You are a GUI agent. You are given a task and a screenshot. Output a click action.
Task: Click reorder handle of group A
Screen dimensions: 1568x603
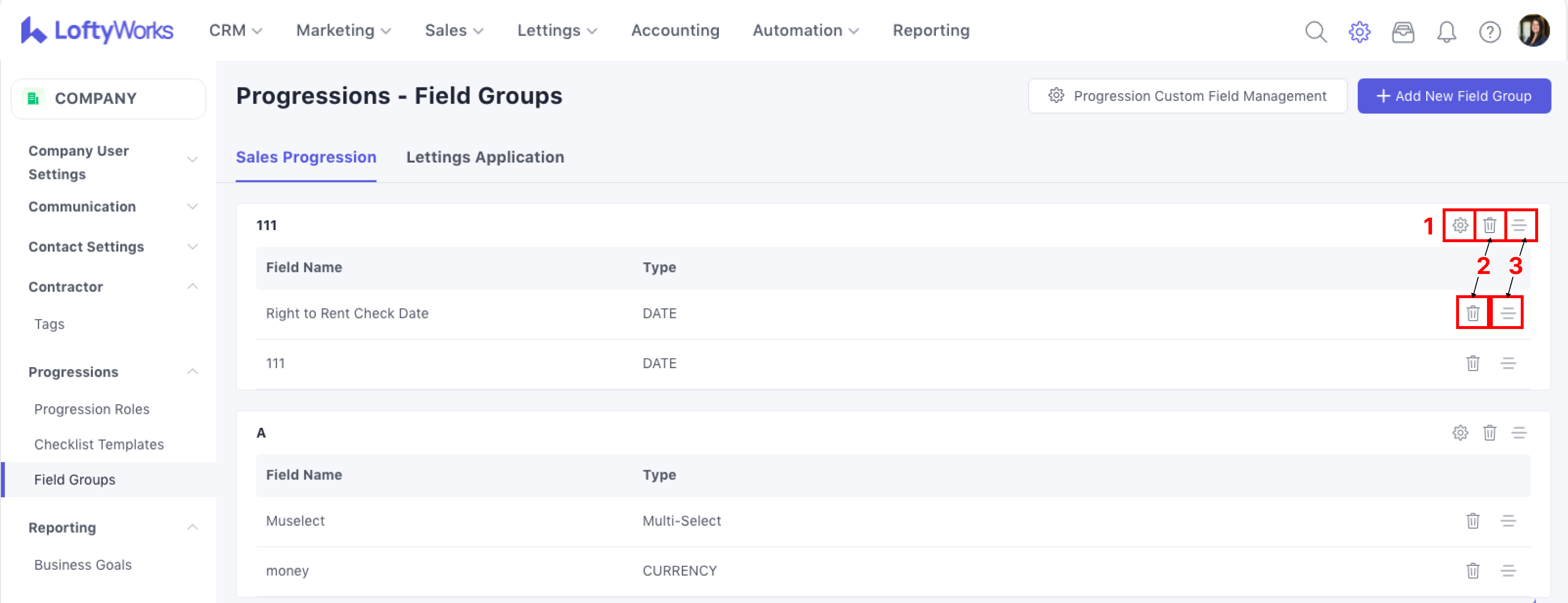[1519, 432]
